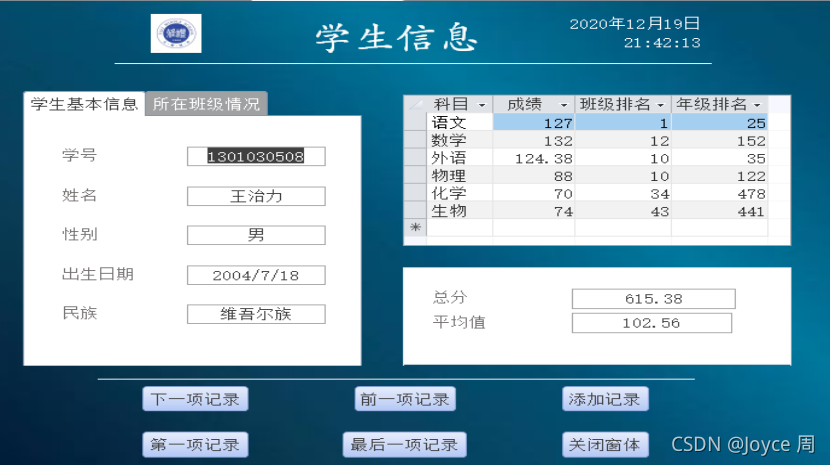Click the 关闭窗体 button
830x466 pixels.
coord(605,445)
